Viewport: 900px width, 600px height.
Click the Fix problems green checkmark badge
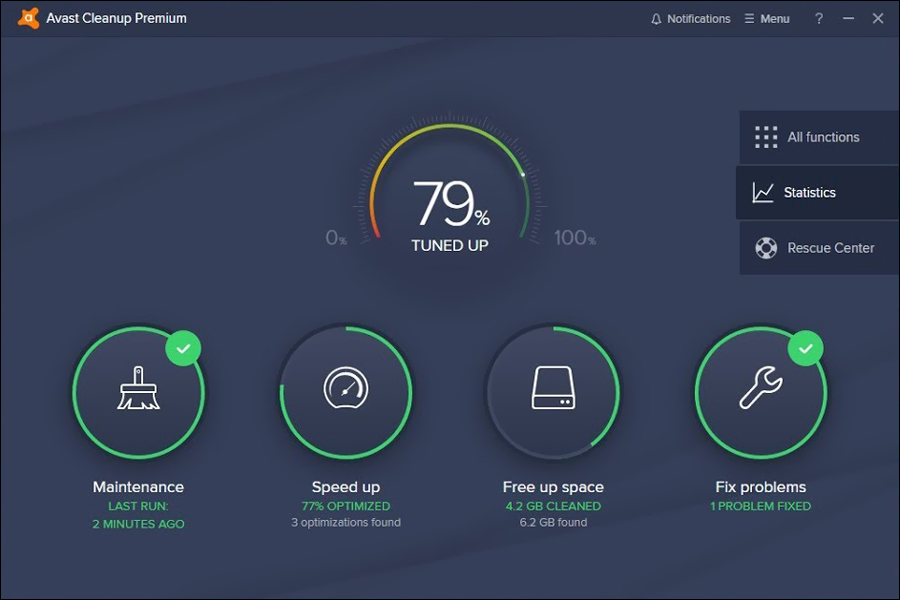[805, 348]
